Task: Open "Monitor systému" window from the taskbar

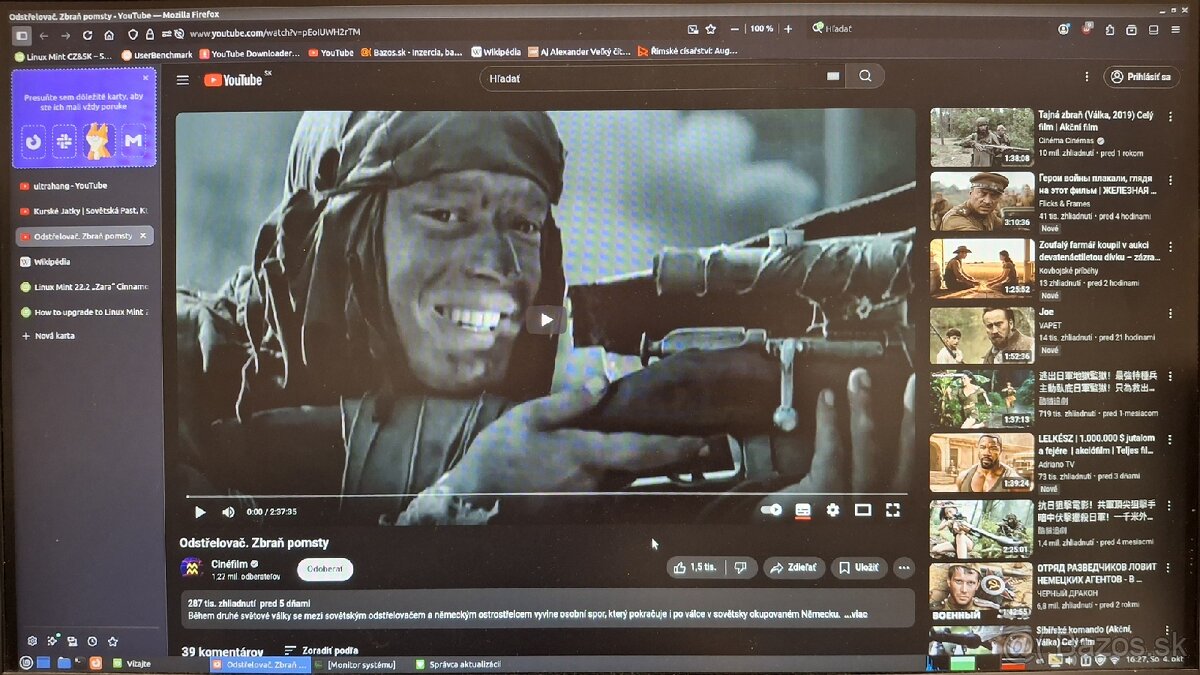Action: tap(356, 664)
